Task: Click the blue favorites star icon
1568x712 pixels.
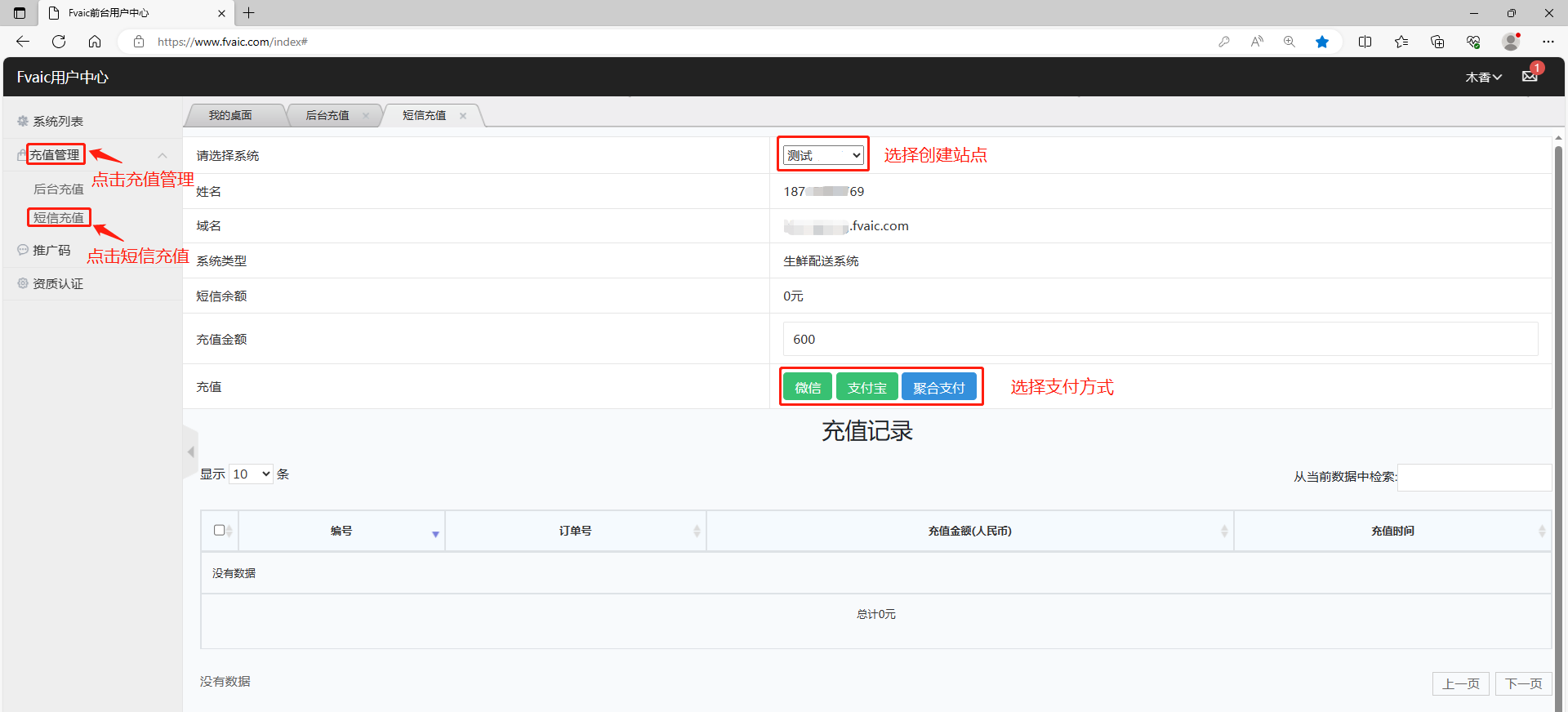Action: pyautogui.click(x=1321, y=42)
